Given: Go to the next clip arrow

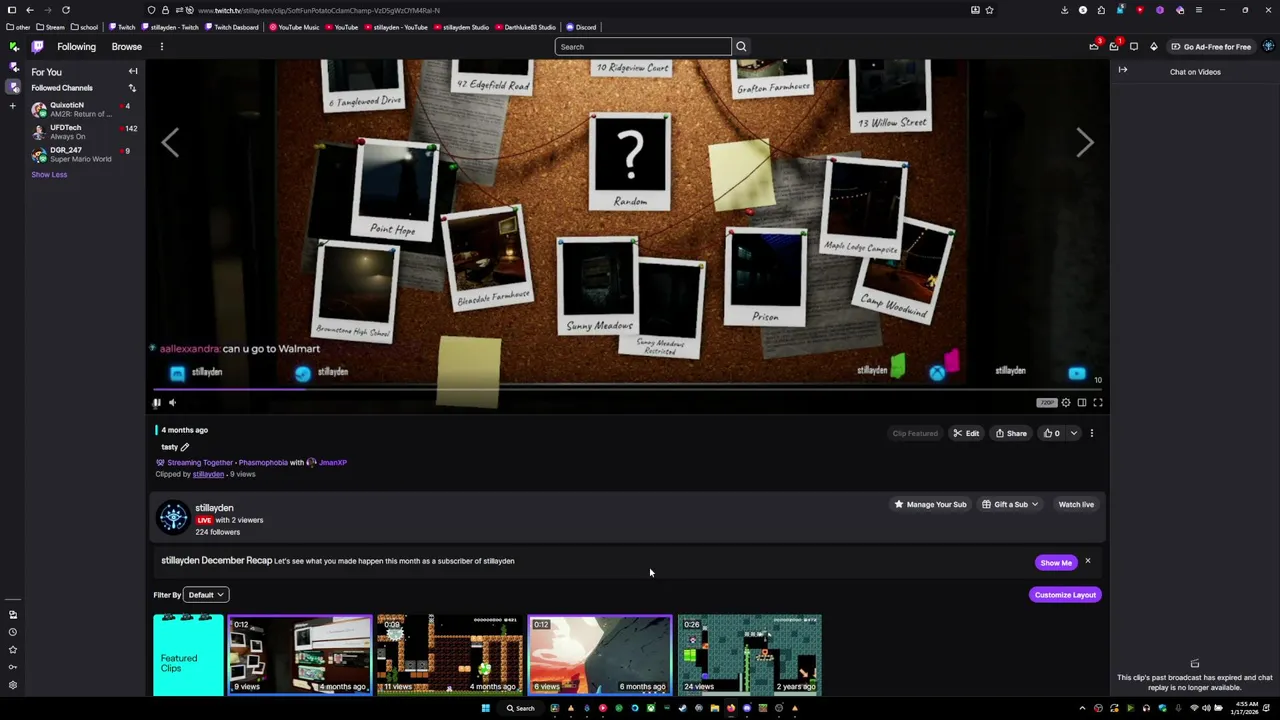Looking at the screenshot, I should pos(1085,143).
